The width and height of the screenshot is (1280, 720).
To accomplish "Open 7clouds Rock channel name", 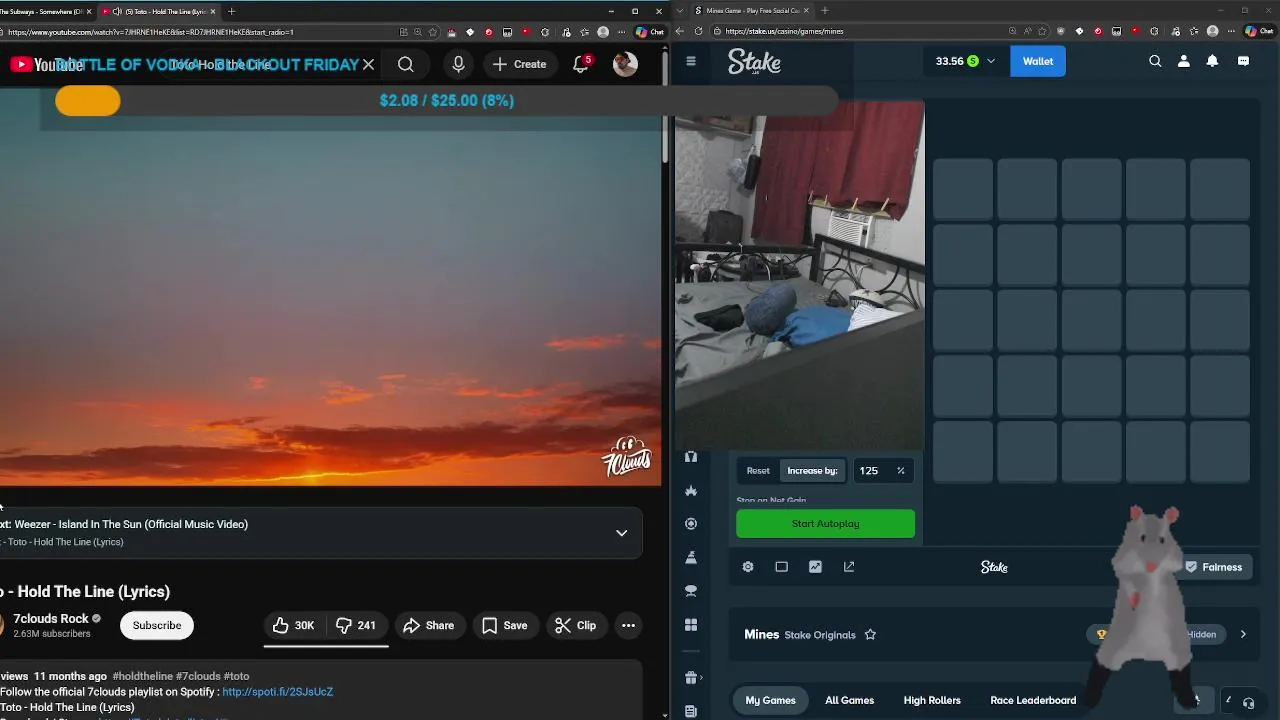I will pos(51,618).
